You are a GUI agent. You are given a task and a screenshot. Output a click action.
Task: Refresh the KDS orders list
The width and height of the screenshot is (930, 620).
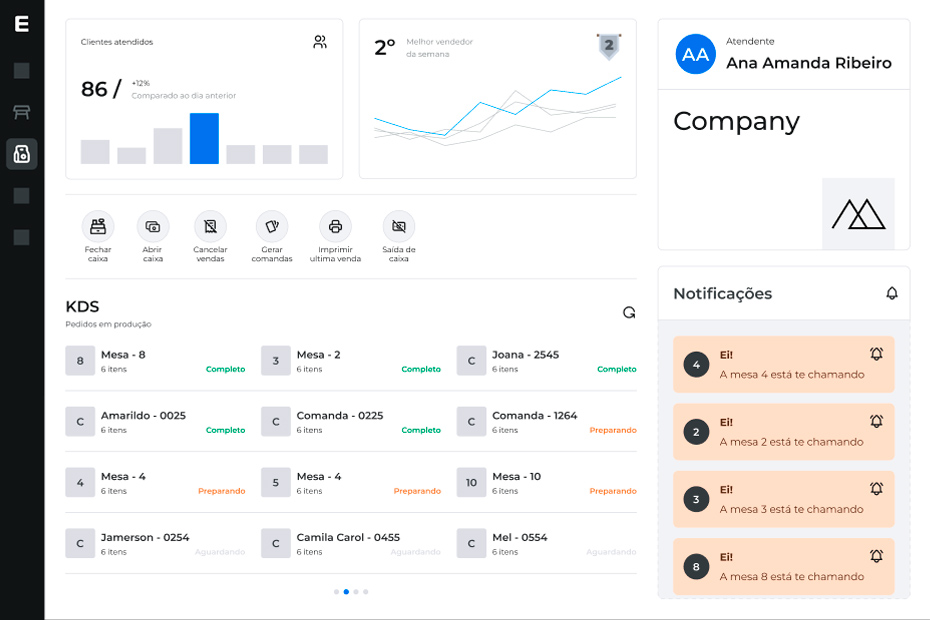(629, 312)
